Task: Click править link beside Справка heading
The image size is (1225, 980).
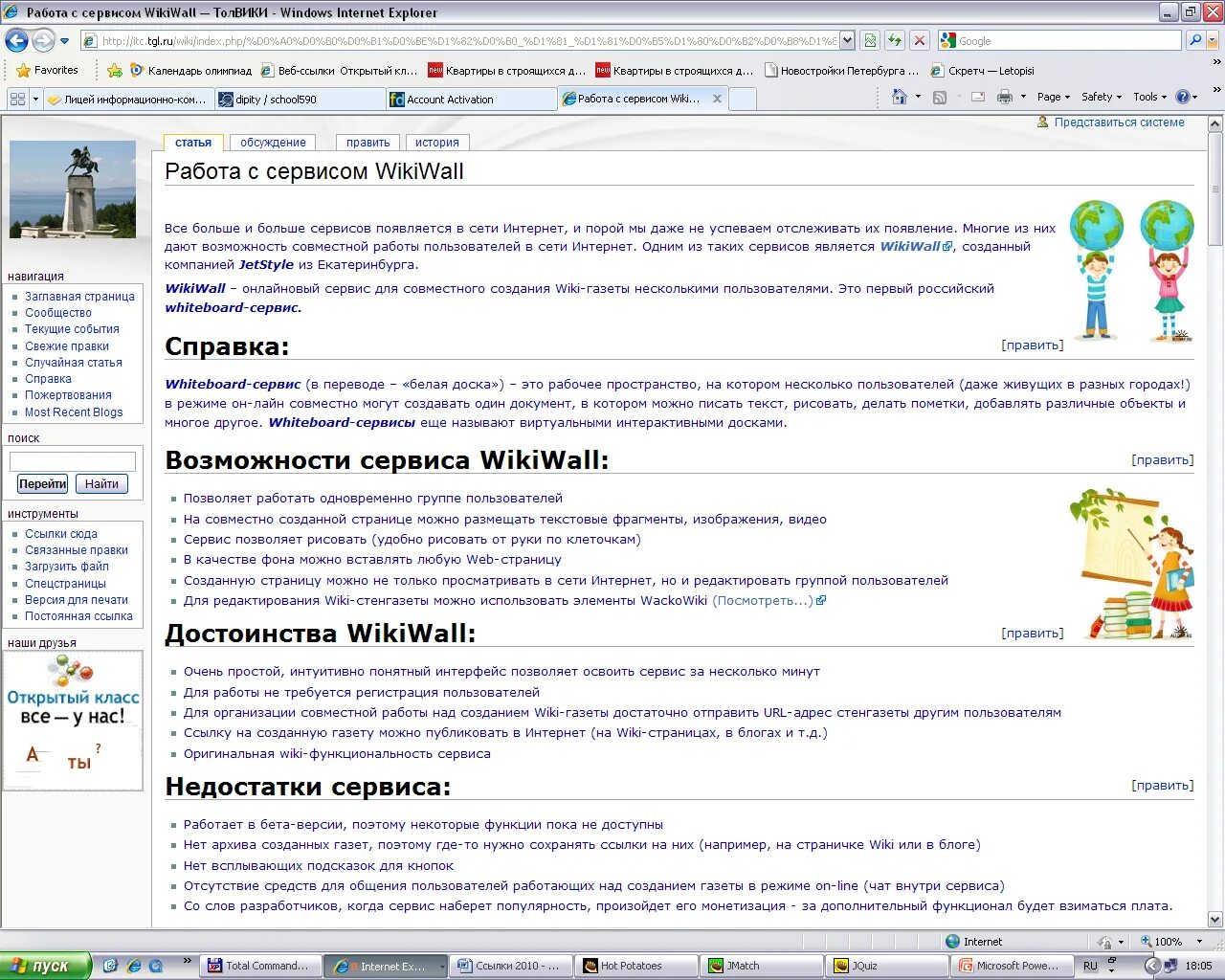Action: 1033,345
